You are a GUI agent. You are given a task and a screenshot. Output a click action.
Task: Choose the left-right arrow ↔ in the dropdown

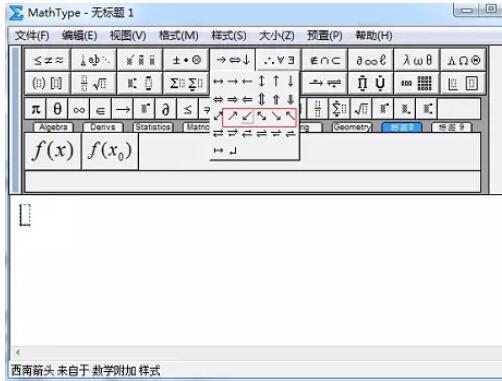point(218,81)
